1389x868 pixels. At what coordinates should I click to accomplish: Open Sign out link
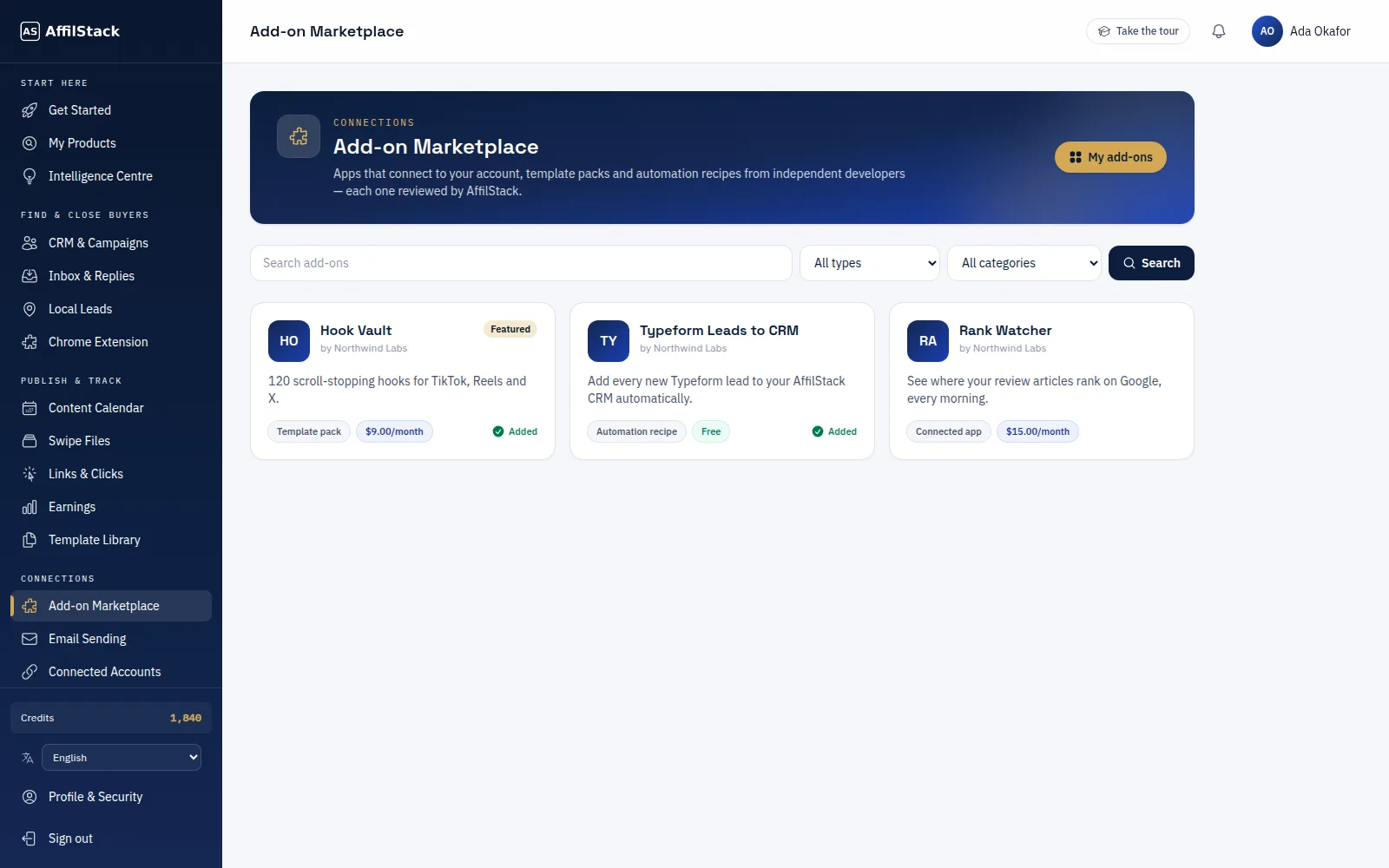coord(111,838)
